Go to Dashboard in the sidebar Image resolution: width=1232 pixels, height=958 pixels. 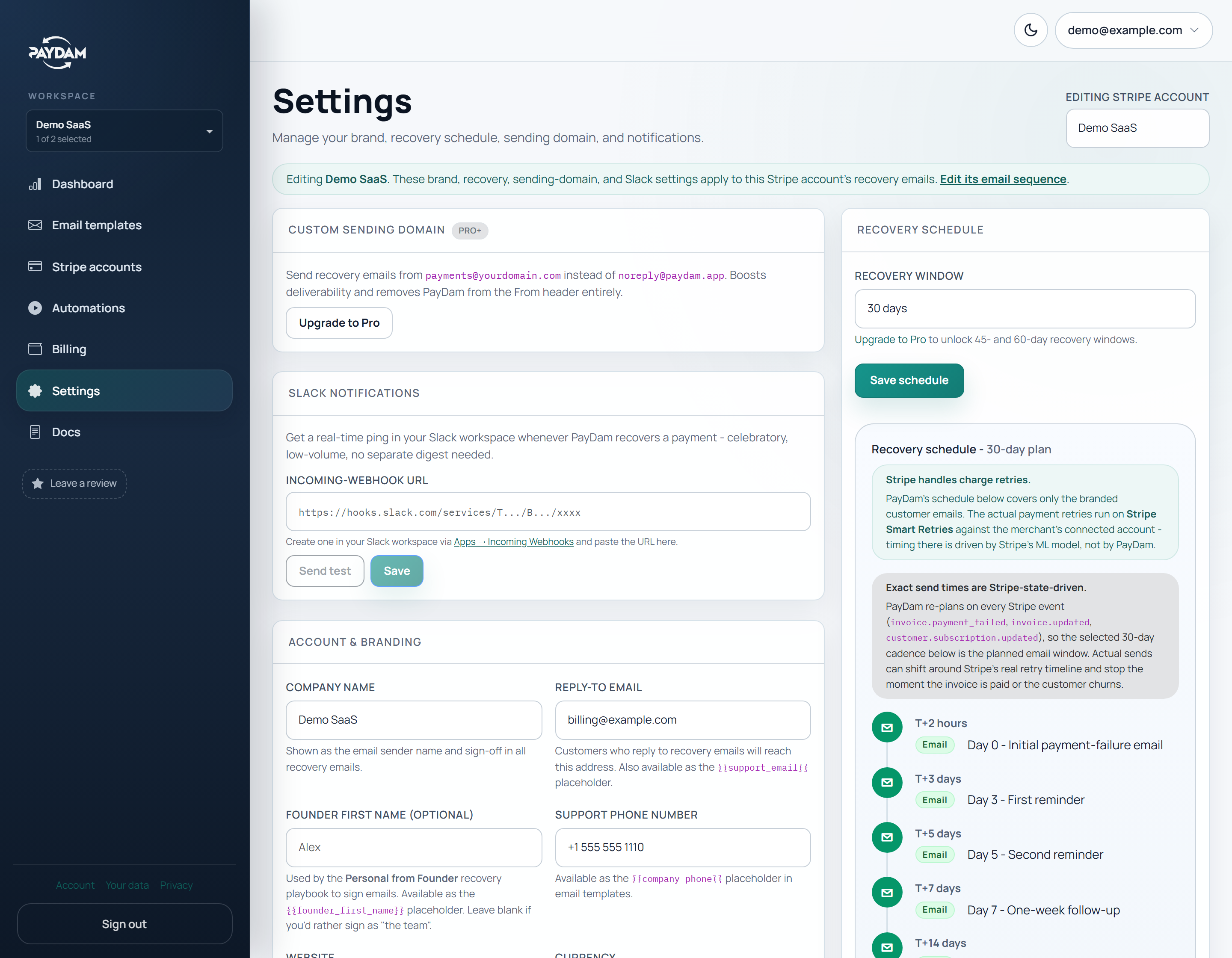pos(124,184)
